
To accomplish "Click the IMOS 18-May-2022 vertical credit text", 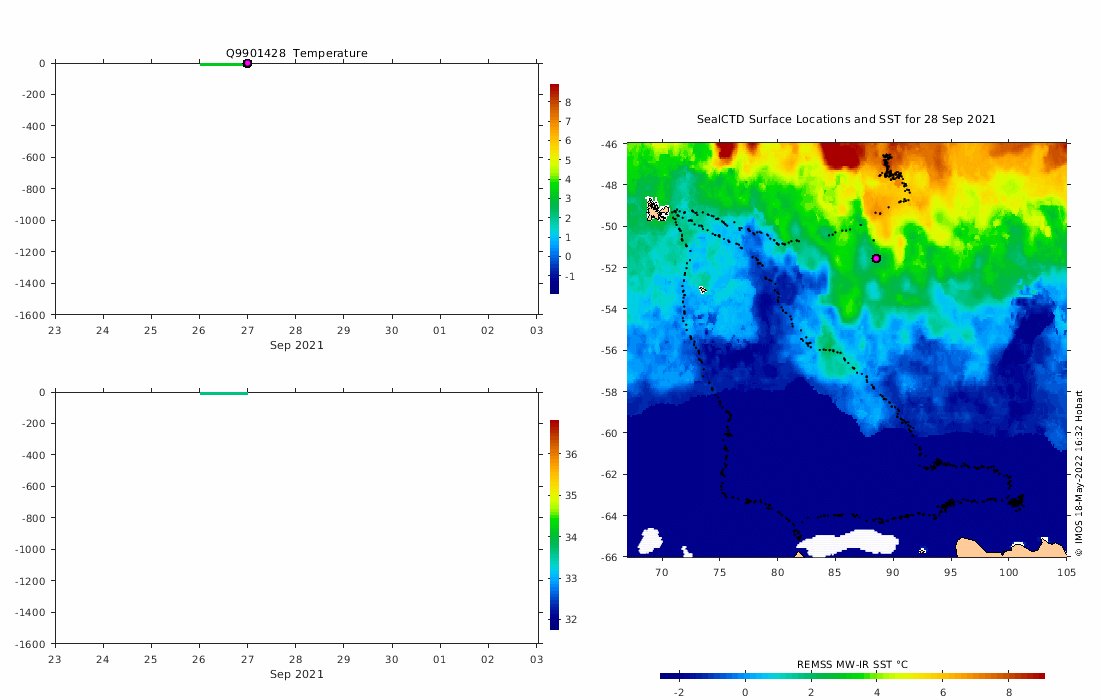I will pos(1079,473).
